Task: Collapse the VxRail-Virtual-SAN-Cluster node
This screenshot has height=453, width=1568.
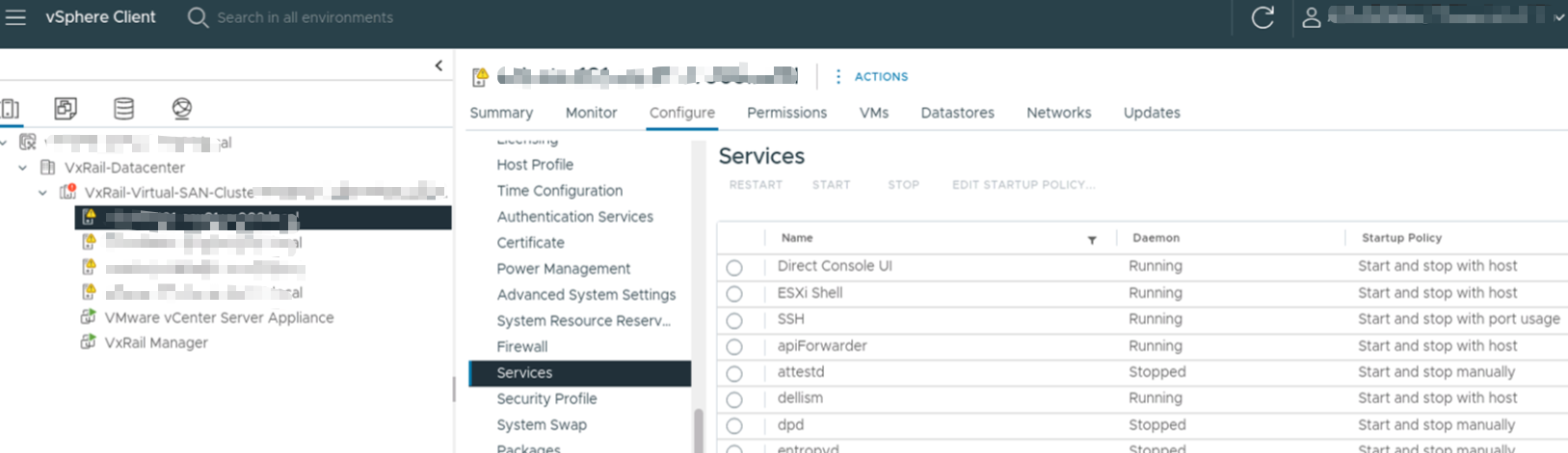Action: pos(42,193)
